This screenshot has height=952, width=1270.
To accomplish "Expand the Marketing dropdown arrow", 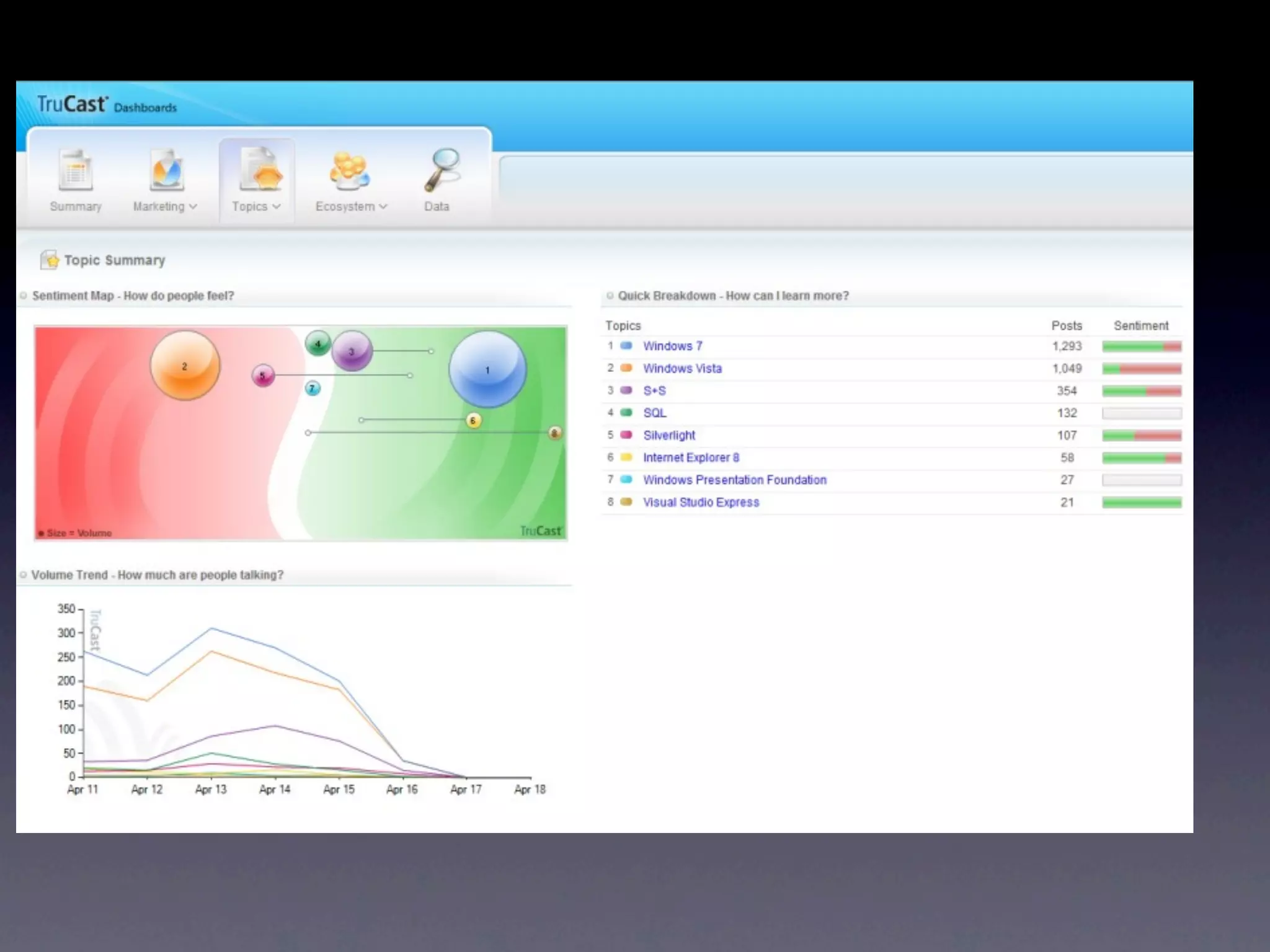I will (x=193, y=206).
